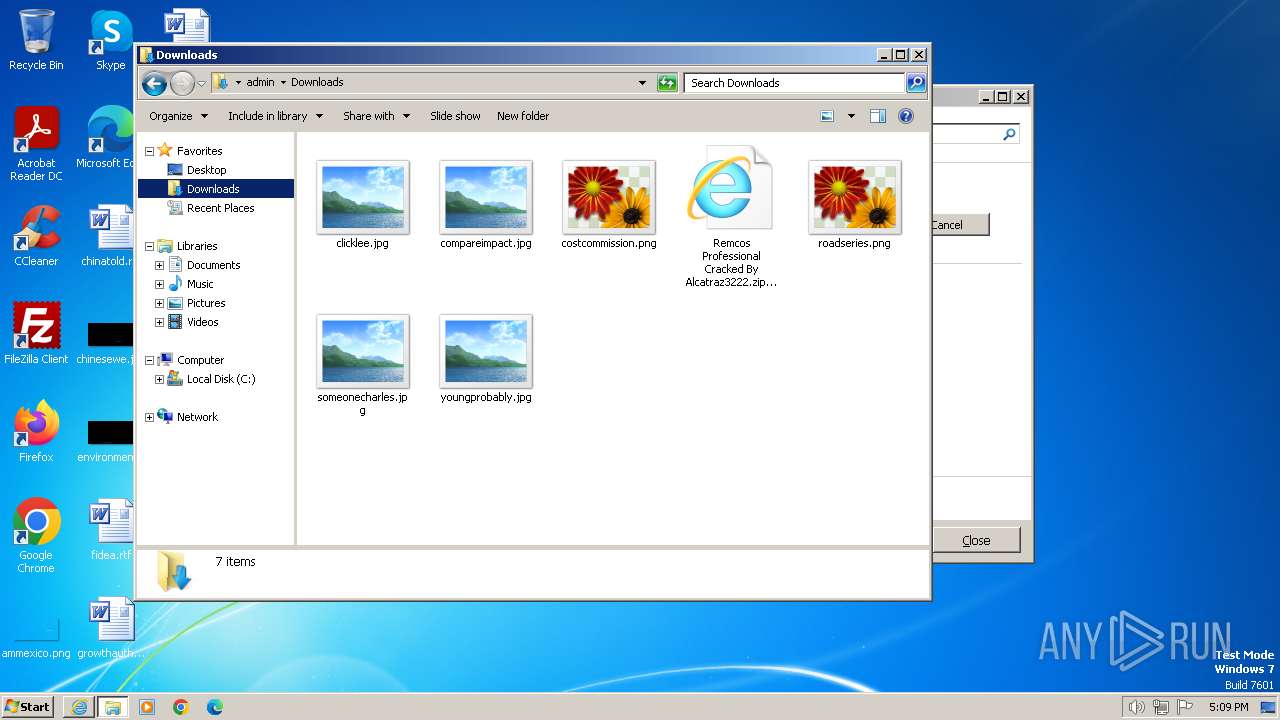The height and width of the screenshot is (720, 1280).
Task: Open the Start menu
Action: pyautogui.click(x=28, y=706)
